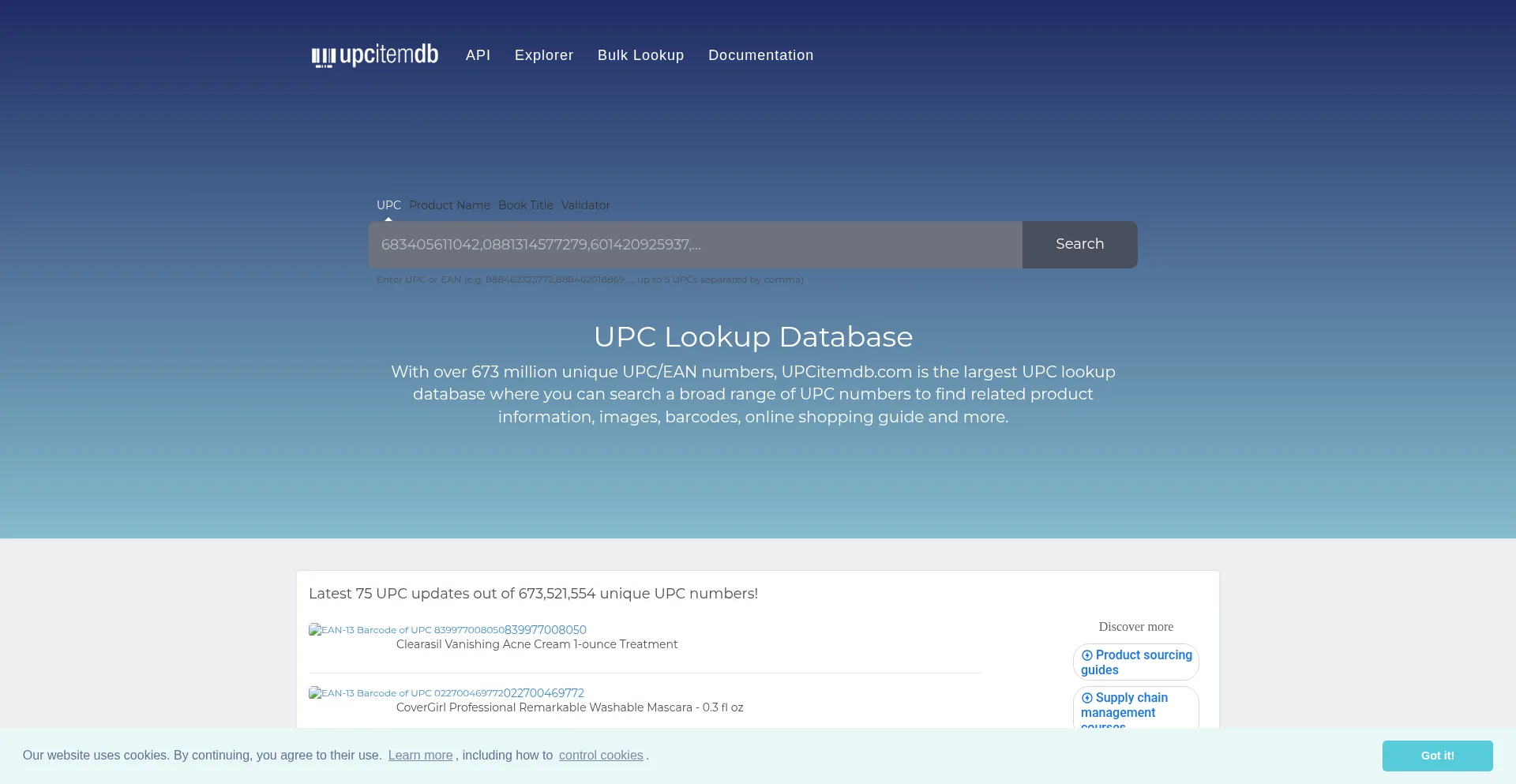Image resolution: width=1516 pixels, height=784 pixels.
Task: Click into the UPC search input field
Action: point(695,245)
